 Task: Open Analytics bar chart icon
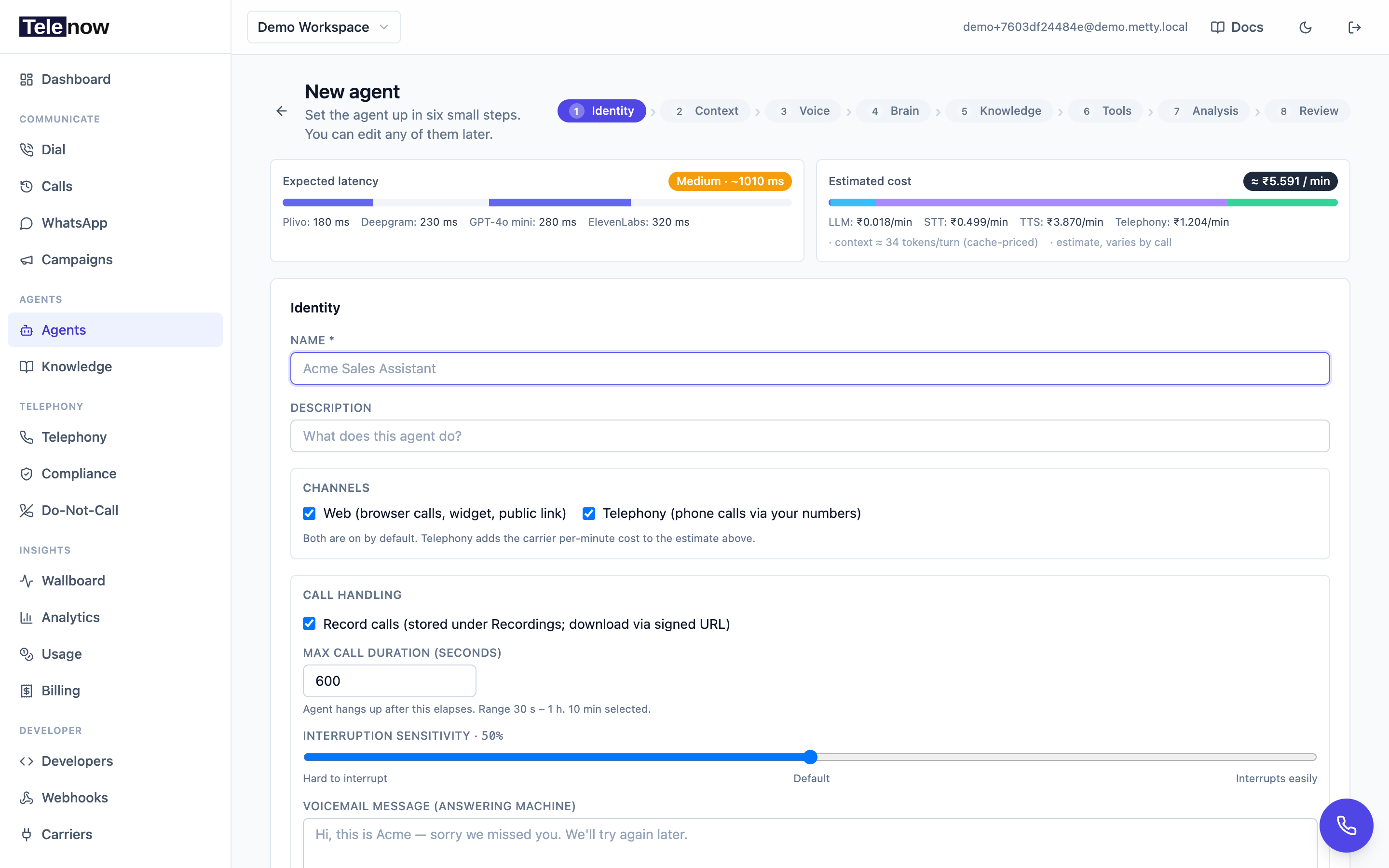(27, 618)
